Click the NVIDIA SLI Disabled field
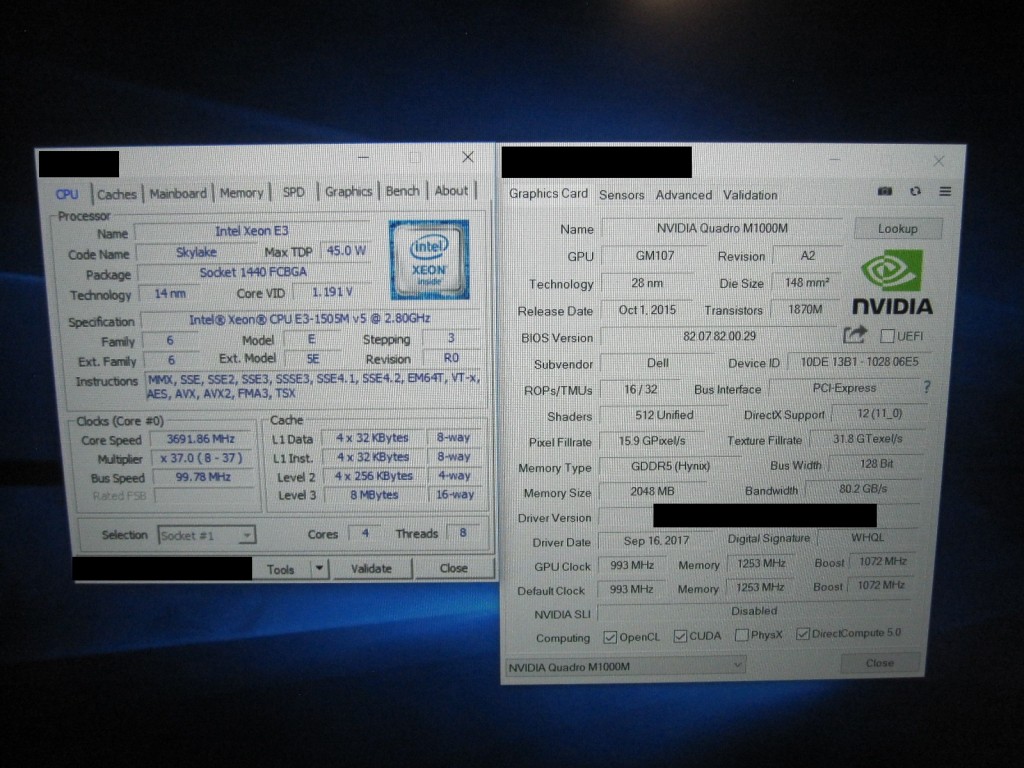The height and width of the screenshot is (768, 1024). click(754, 611)
